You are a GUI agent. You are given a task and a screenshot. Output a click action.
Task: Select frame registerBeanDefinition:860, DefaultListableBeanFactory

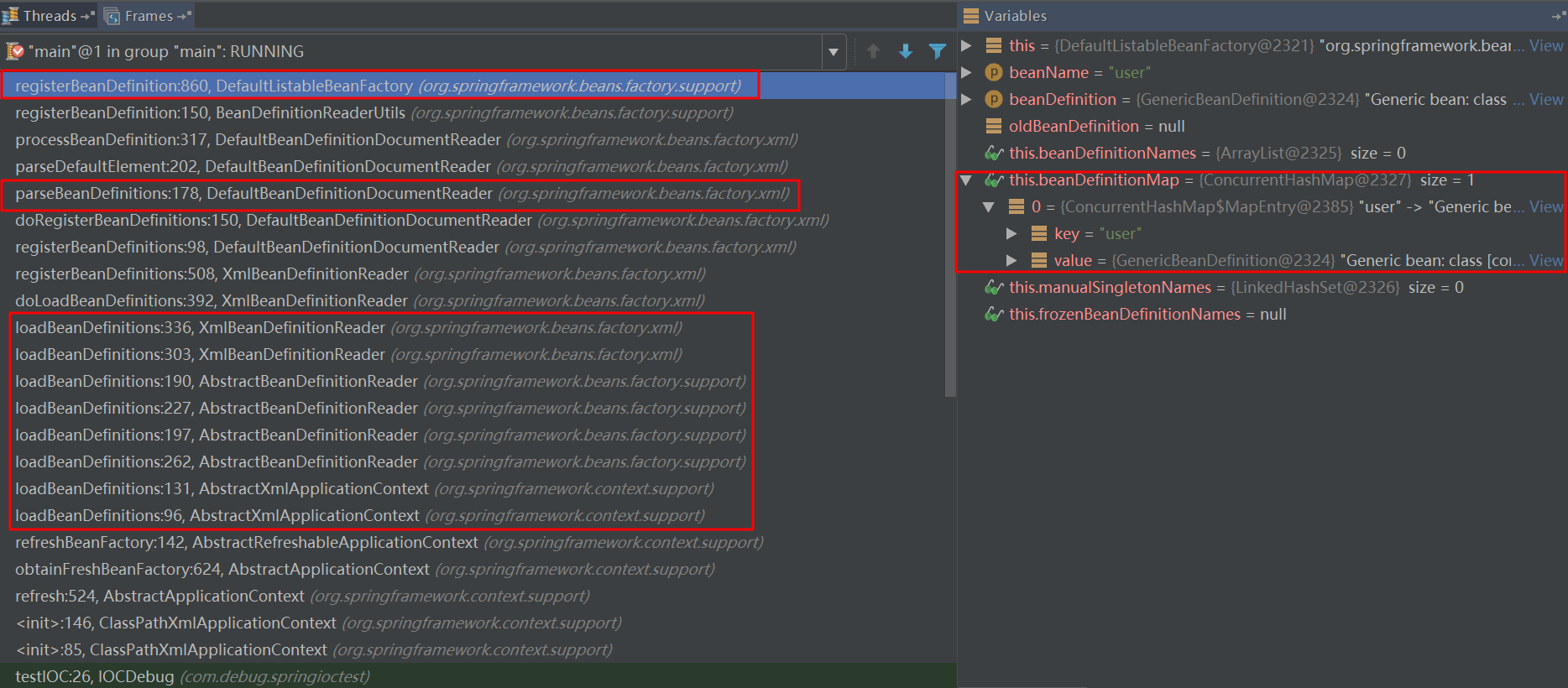pyautogui.click(x=473, y=86)
